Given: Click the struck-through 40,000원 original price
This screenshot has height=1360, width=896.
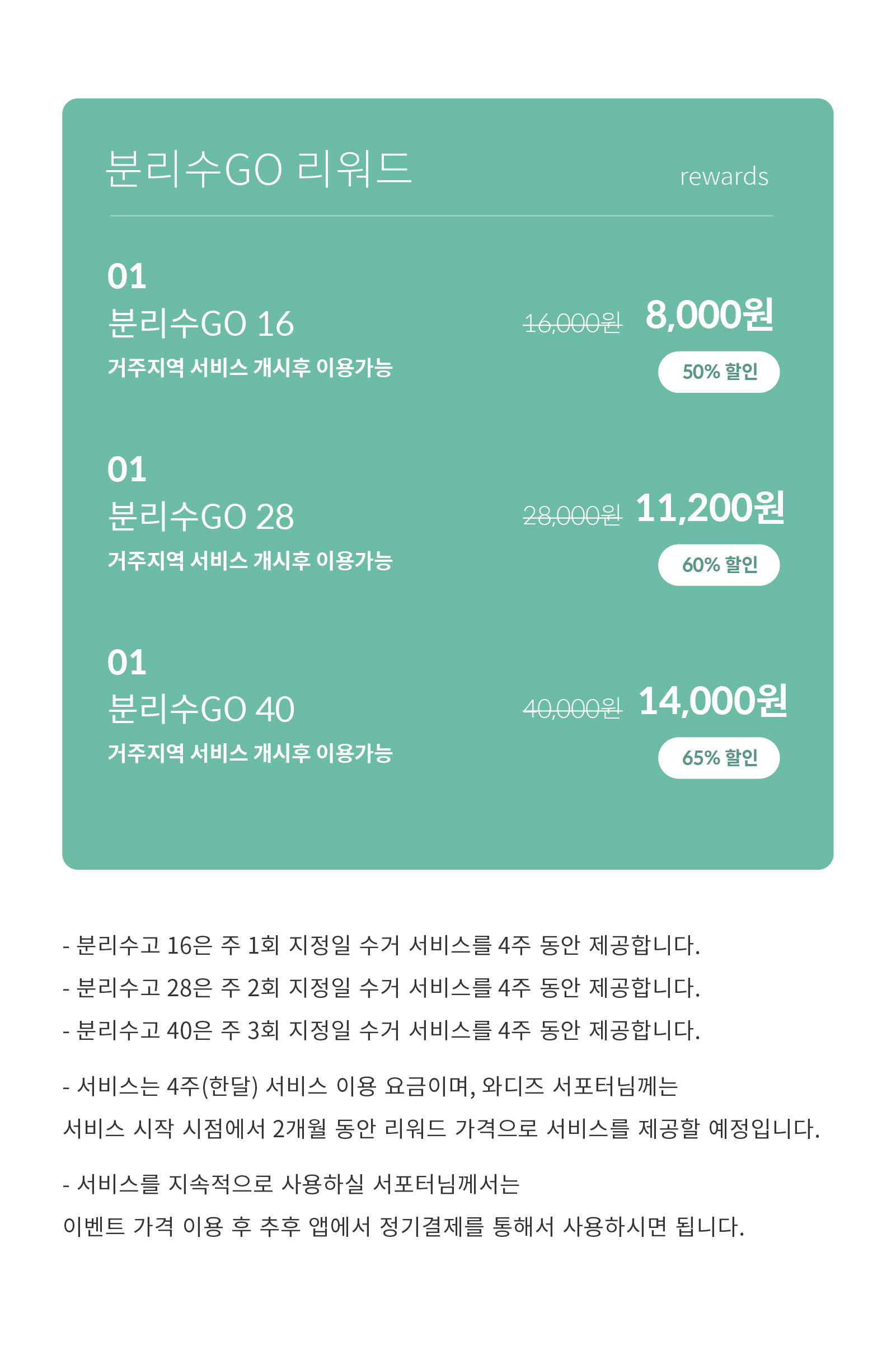Looking at the screenshot, I should point(572,709).
